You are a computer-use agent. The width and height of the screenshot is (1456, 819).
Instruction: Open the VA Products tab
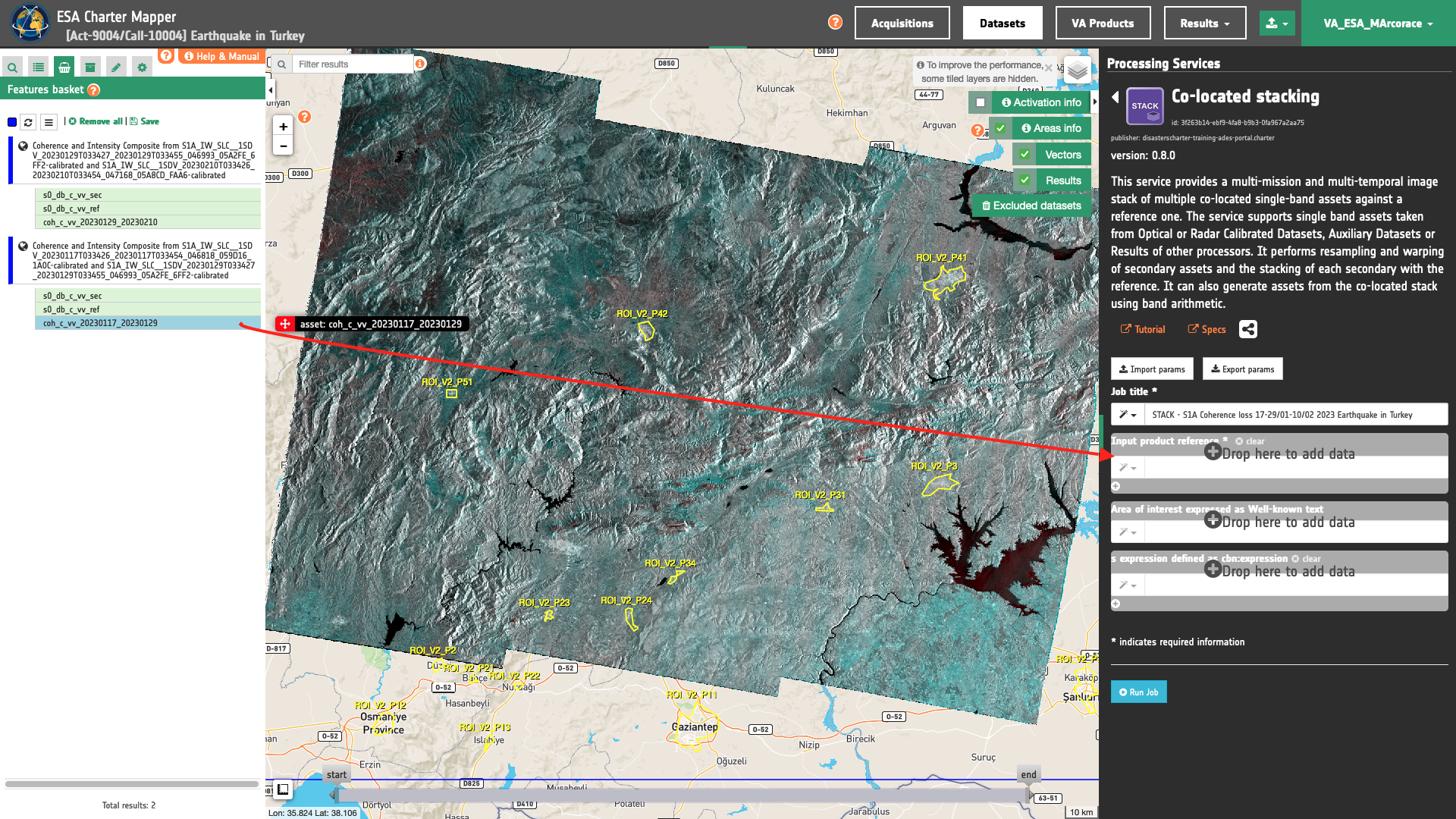click(1103, 23)
